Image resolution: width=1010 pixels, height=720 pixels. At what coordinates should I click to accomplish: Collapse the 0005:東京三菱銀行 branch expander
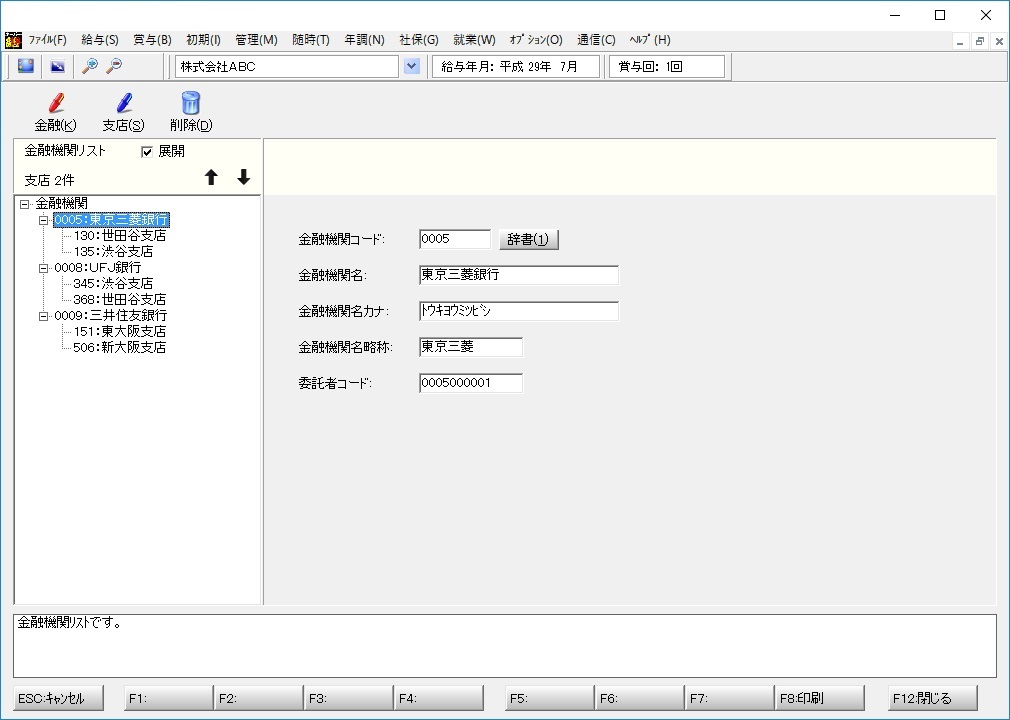43,220
